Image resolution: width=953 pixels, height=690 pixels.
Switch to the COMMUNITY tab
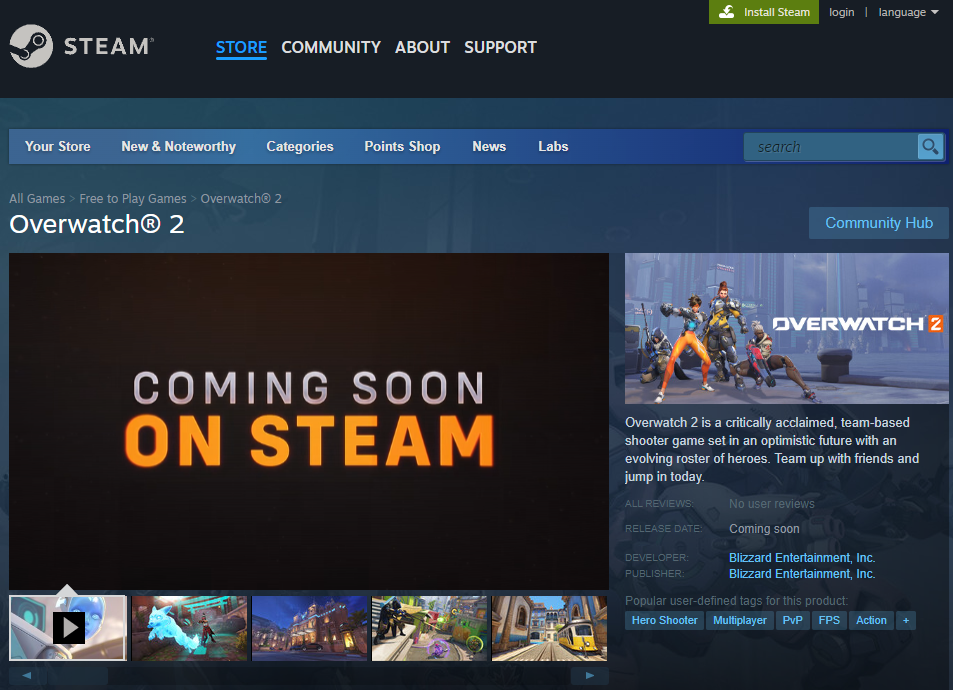(330, 47)
